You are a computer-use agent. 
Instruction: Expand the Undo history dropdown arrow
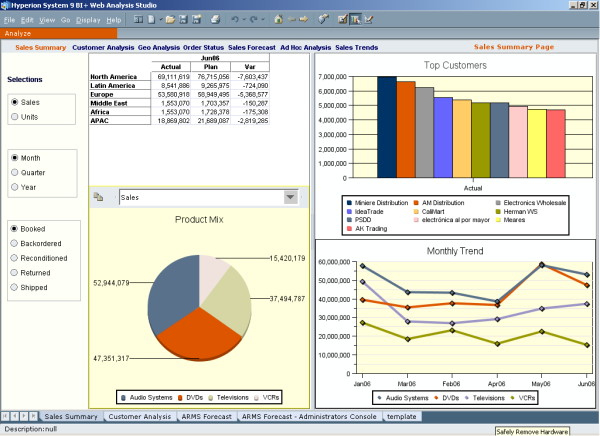point(243,20)
